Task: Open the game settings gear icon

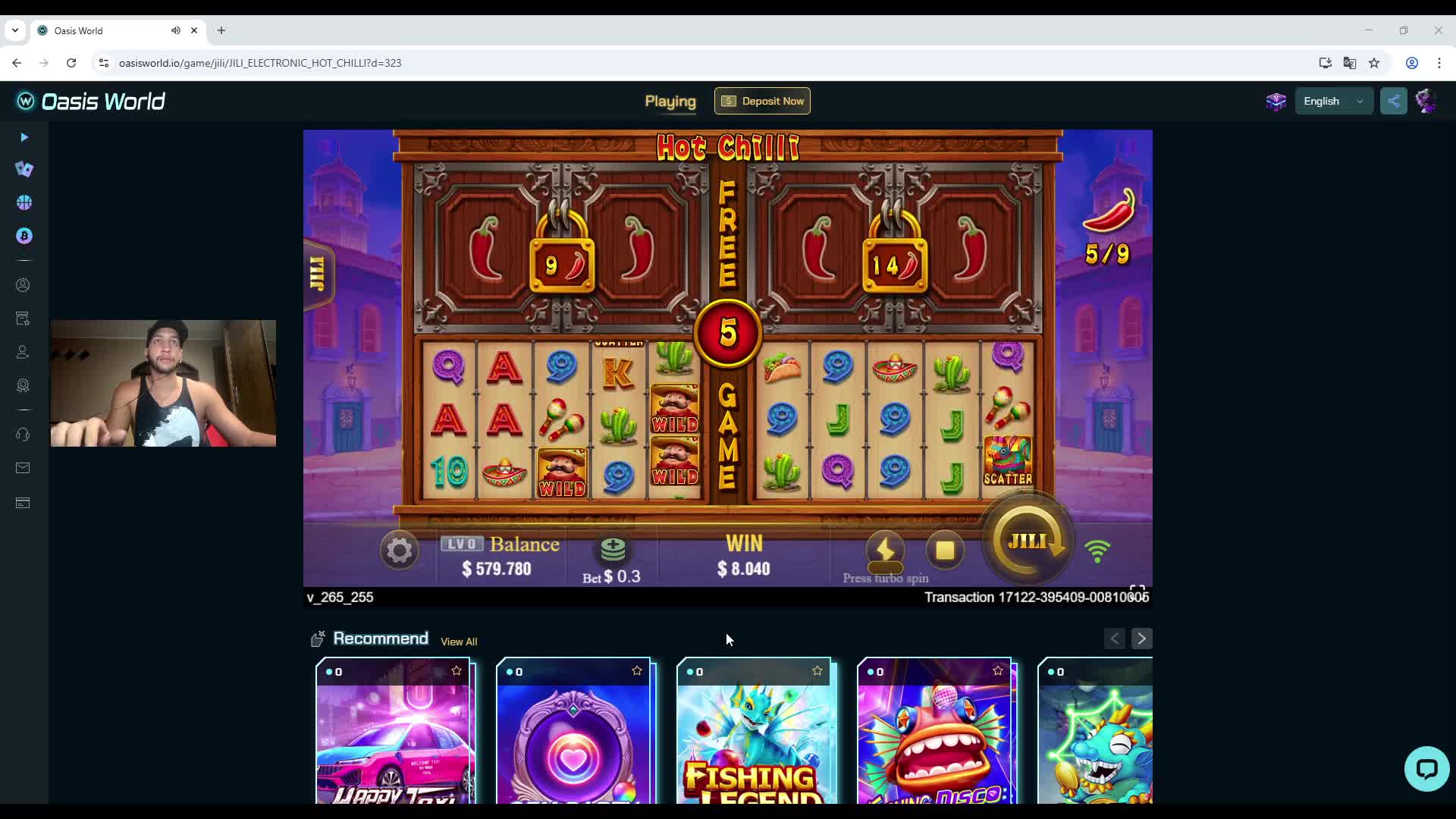Action: (x=400, y=550)
